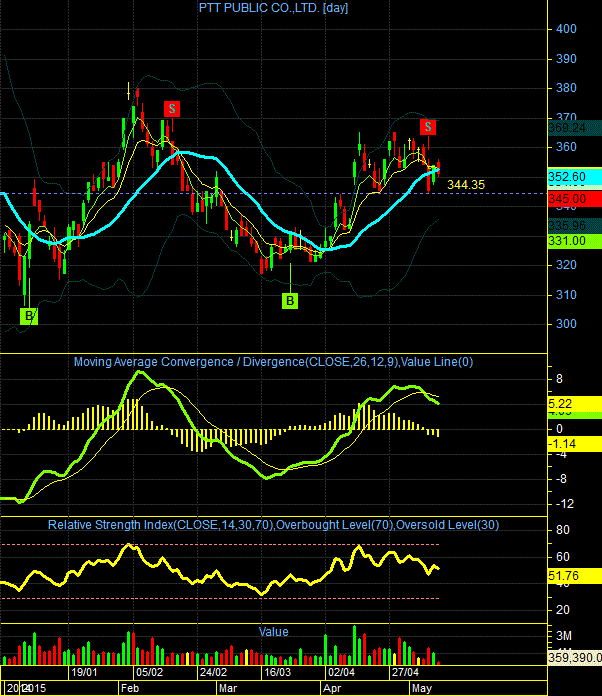Click the 400 price axis value
Screen dimensions: 602x696
click(x=566, y=29)
